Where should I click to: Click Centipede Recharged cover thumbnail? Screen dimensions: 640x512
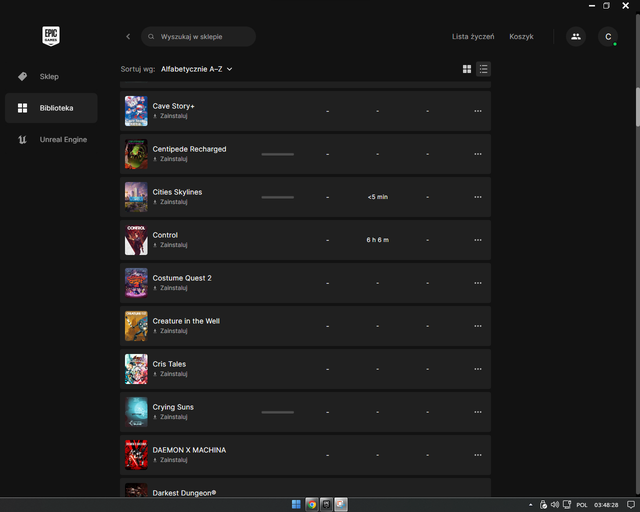point(136,154)
